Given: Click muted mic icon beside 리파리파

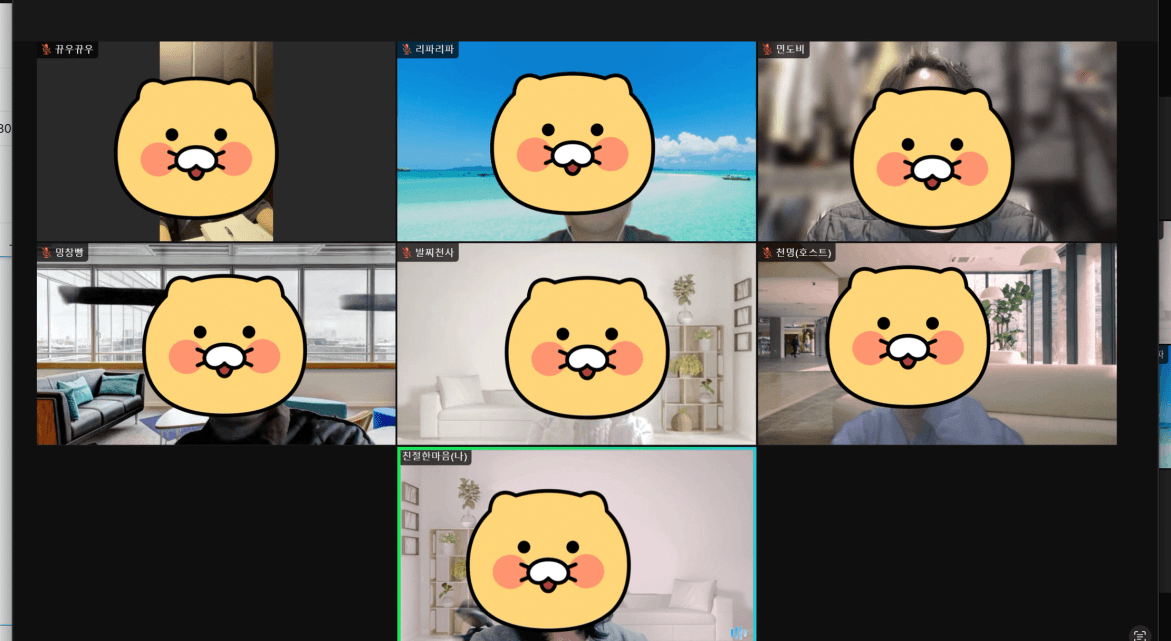Looking at the screenshot, I should pos(407,50).
